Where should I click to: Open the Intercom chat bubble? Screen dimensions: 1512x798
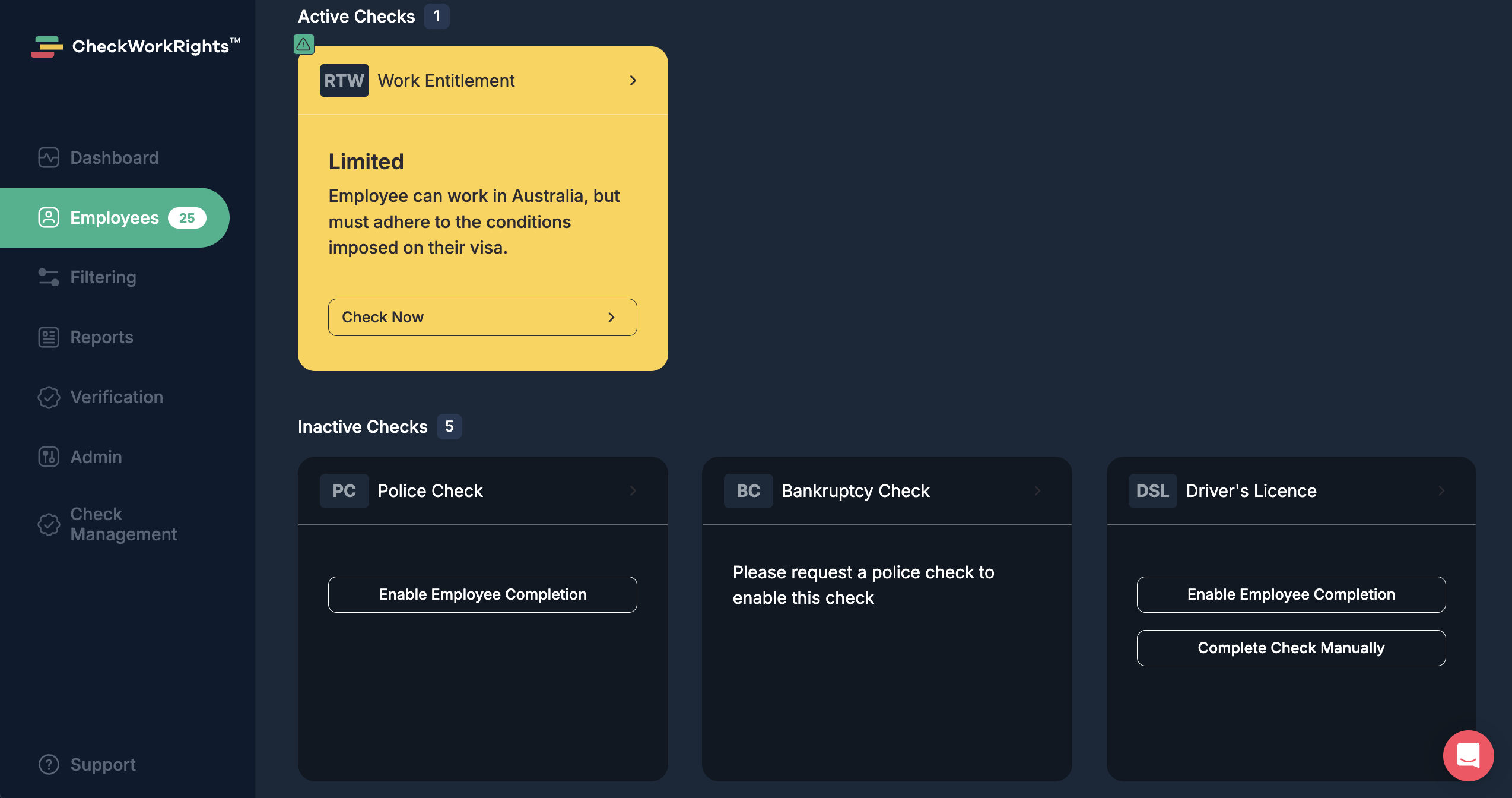coord(1468,755)
